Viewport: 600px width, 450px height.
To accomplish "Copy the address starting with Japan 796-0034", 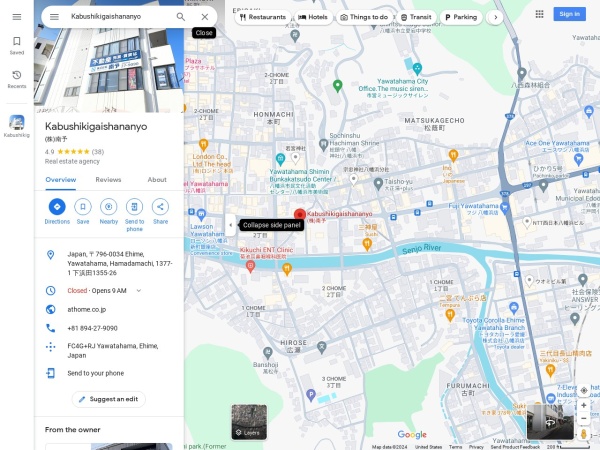I will [x=109, y=263].
